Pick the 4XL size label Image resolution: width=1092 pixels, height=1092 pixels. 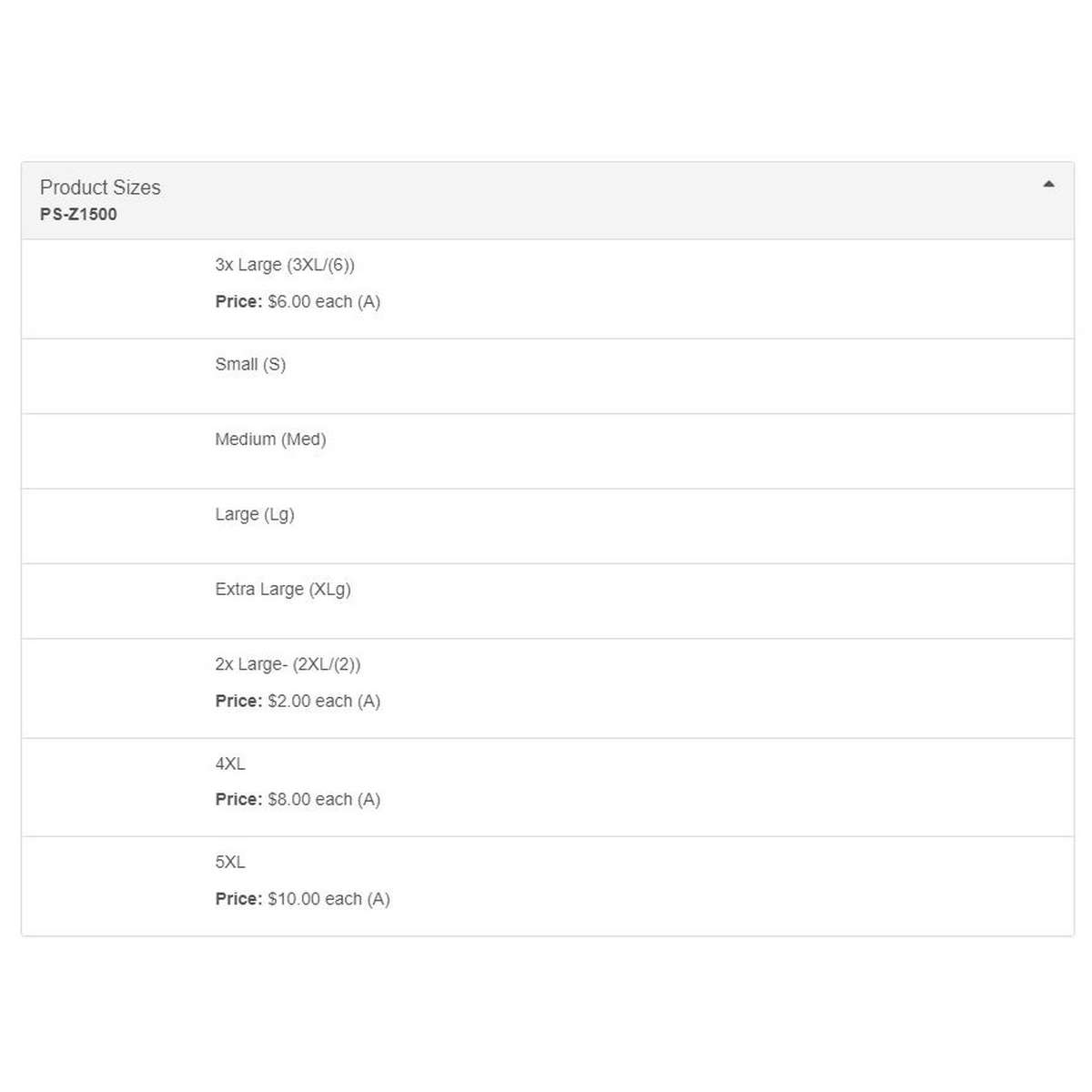230,764
